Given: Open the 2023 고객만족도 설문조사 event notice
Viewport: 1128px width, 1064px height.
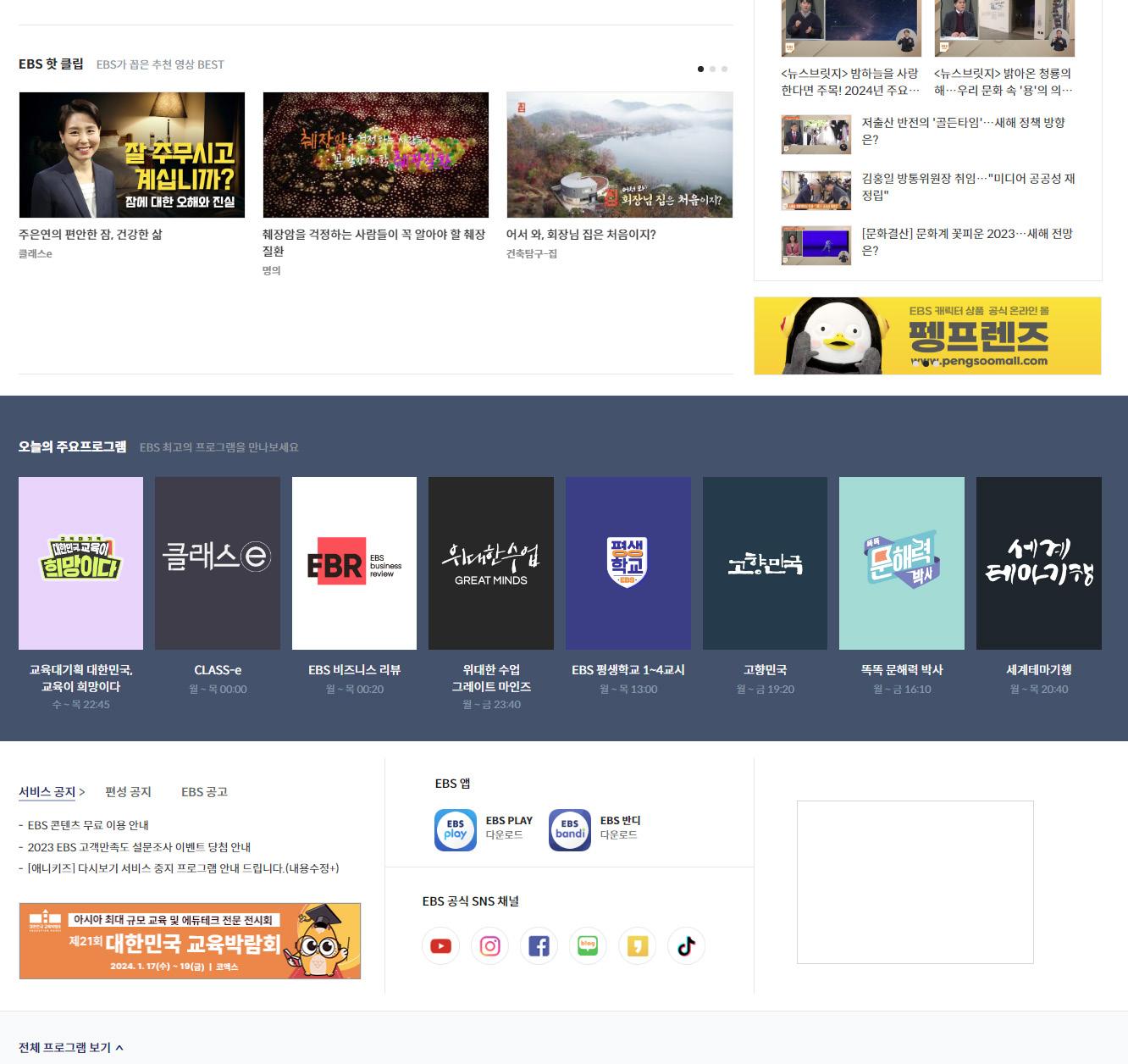Looking at the screenshot, I should point(139,847).
